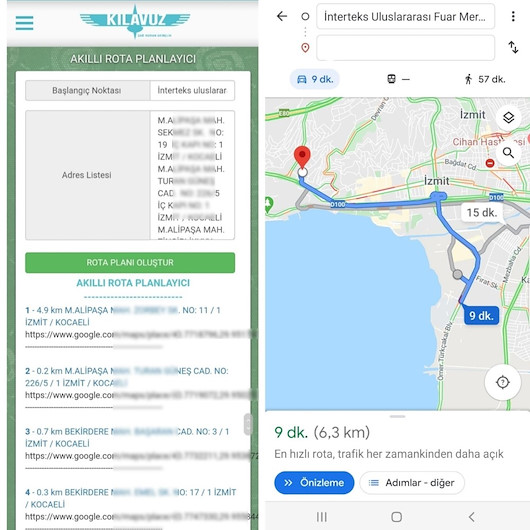This screenshot has width=530, height=530.
Task: Click the empty destination field
Action: [406, 48]
